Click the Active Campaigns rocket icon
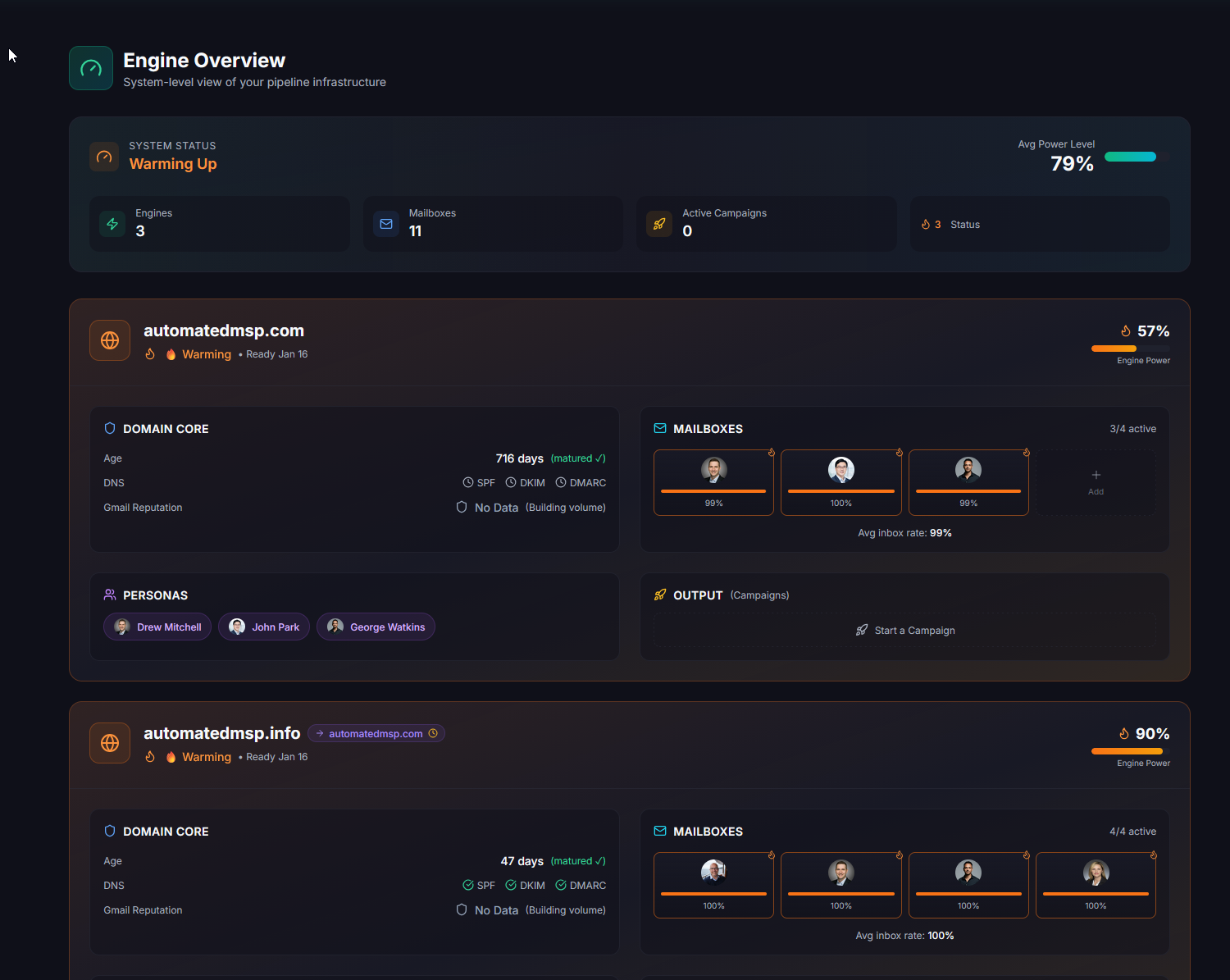The image size is (1230, 980). (659, 224)
